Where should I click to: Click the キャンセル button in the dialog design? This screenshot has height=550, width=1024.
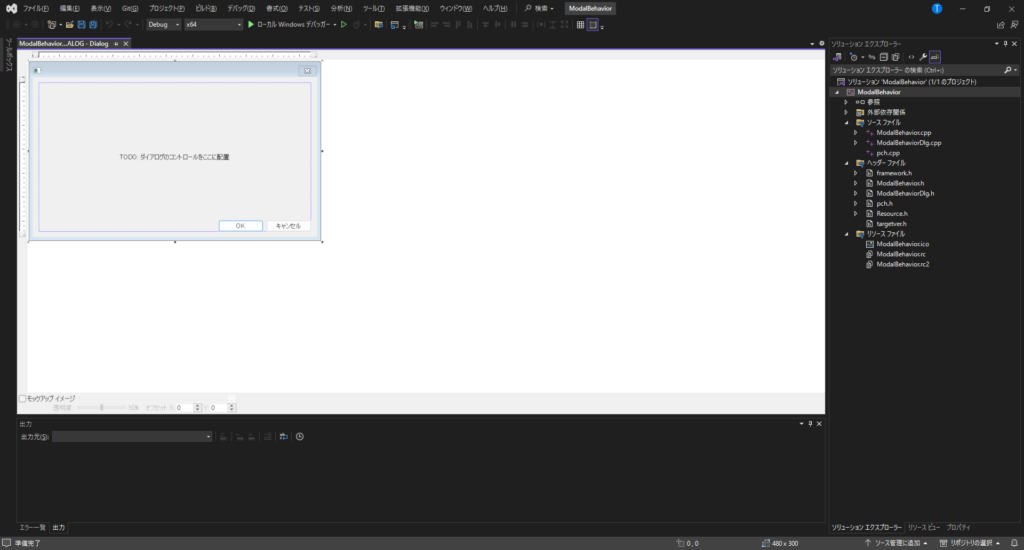point(288,226)
